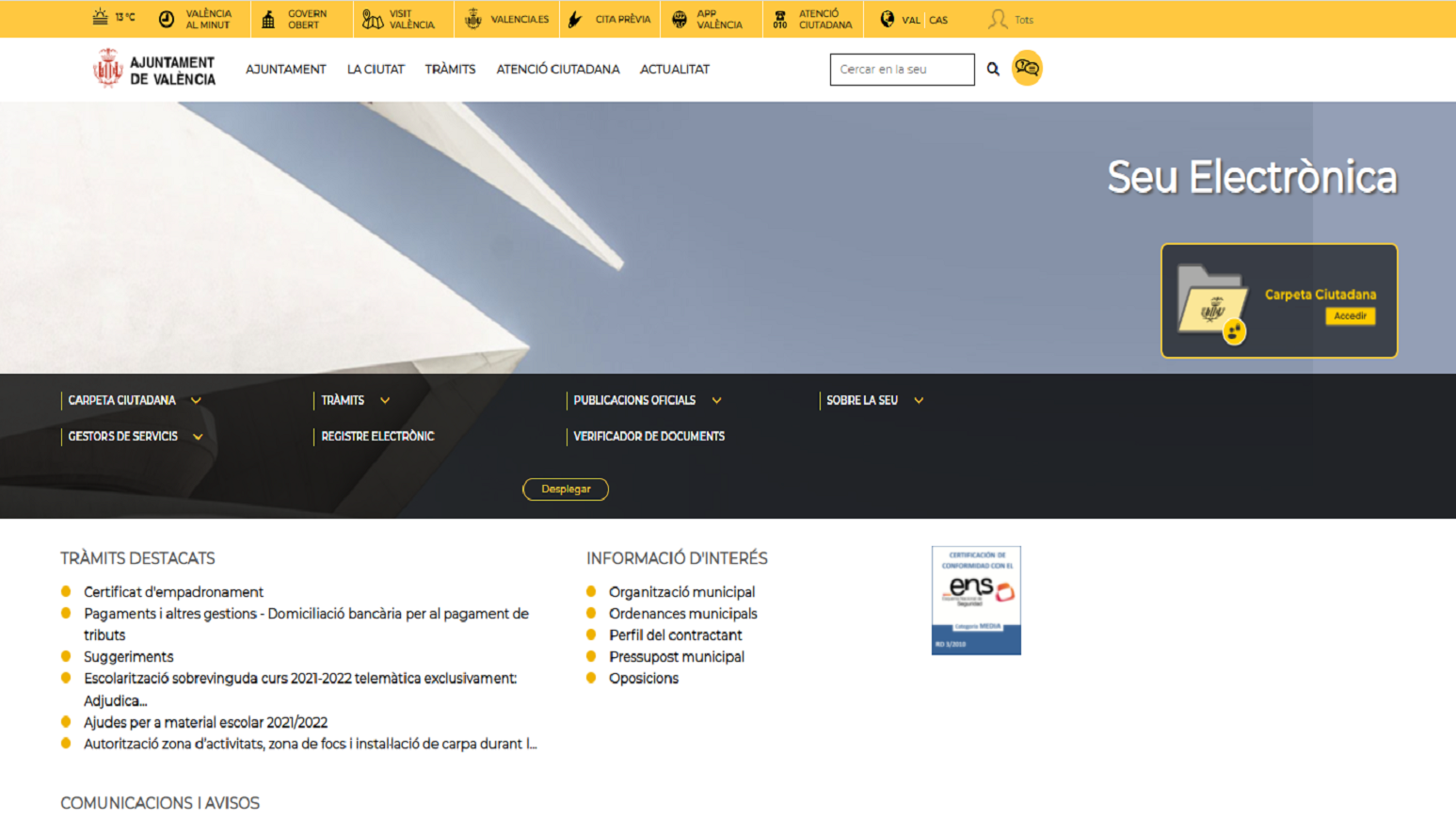Expand the Sobre la Seu dropdown

point(919,400)
